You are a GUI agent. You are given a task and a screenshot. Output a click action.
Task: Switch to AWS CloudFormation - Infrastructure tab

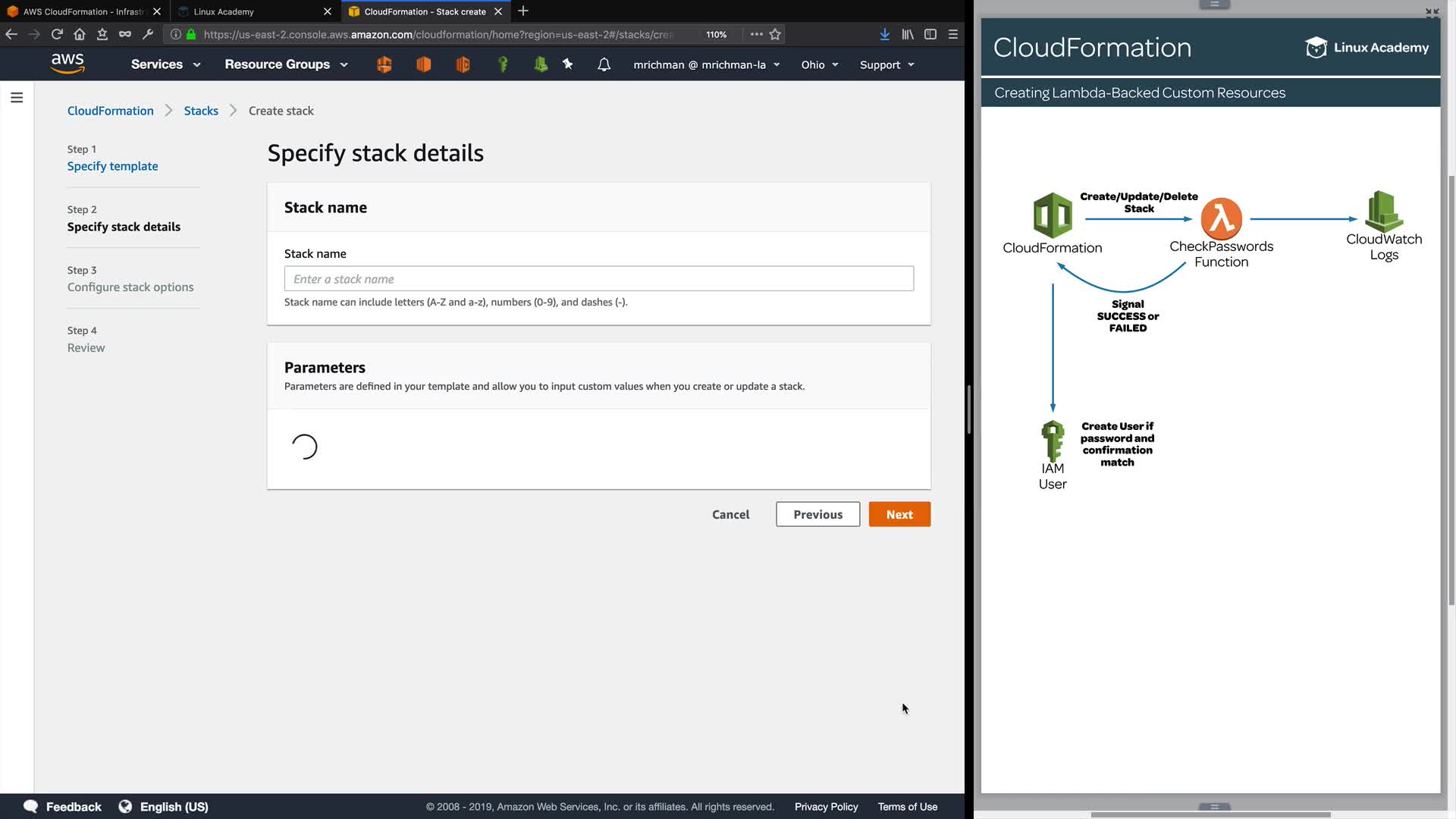click(x=82, y=11)
